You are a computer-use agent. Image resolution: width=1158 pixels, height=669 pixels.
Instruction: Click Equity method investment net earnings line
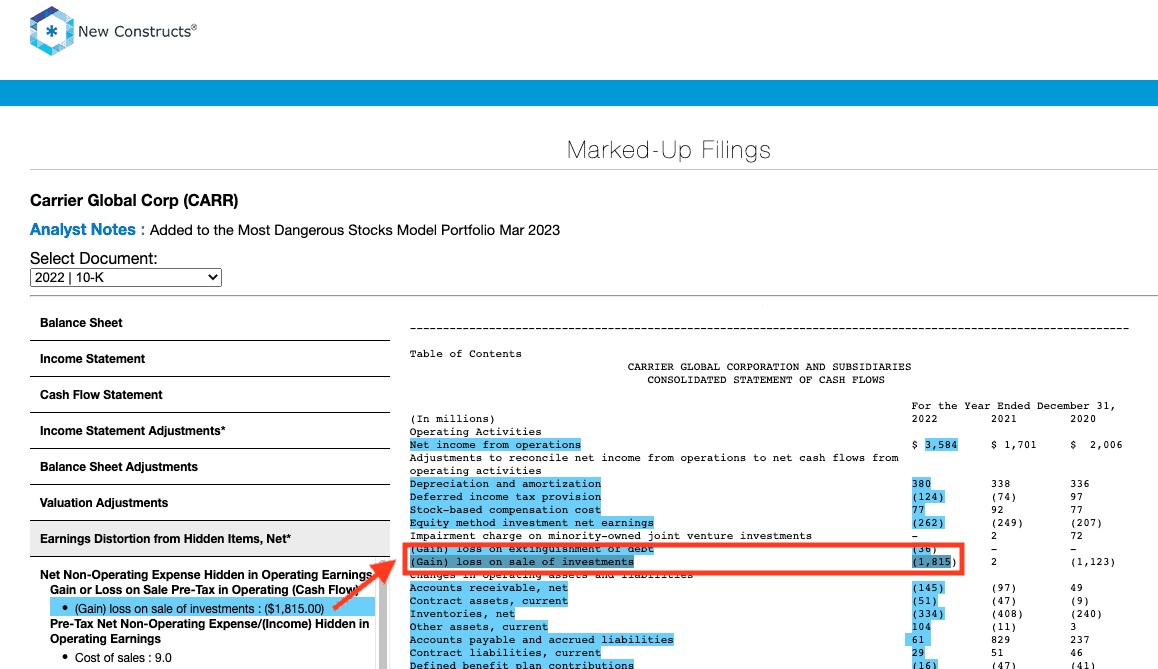click(532, 523)
